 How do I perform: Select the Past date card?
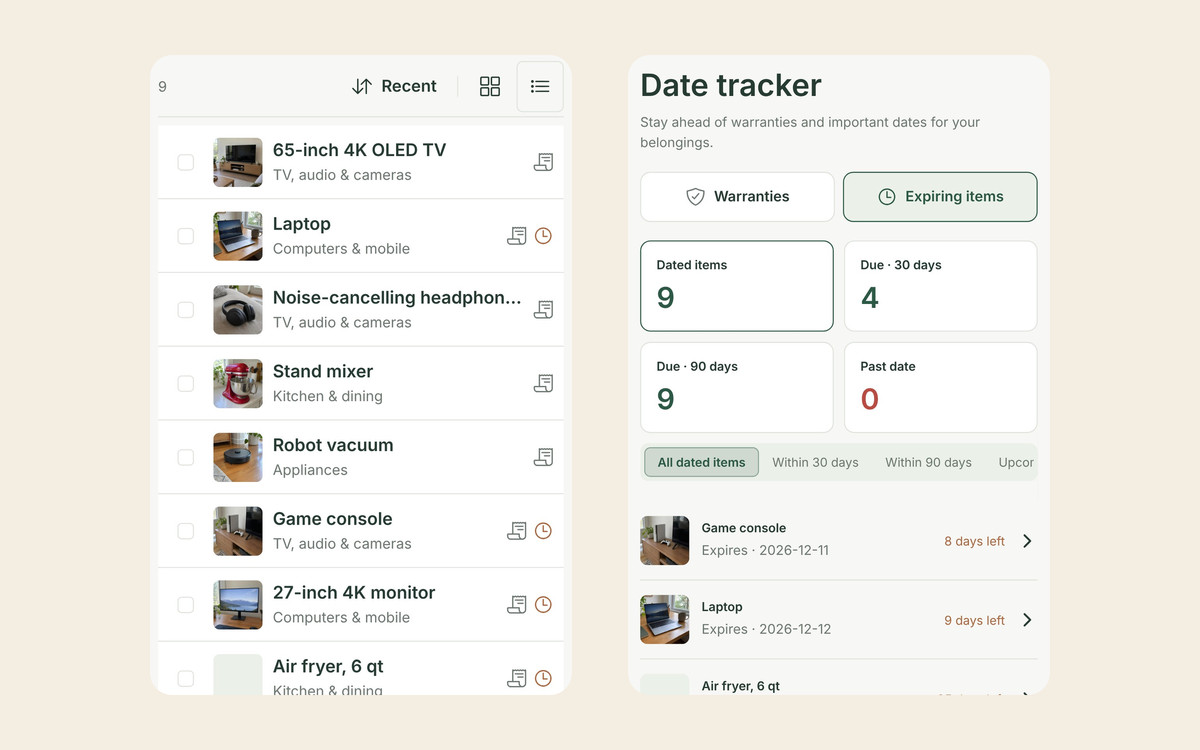941,388
